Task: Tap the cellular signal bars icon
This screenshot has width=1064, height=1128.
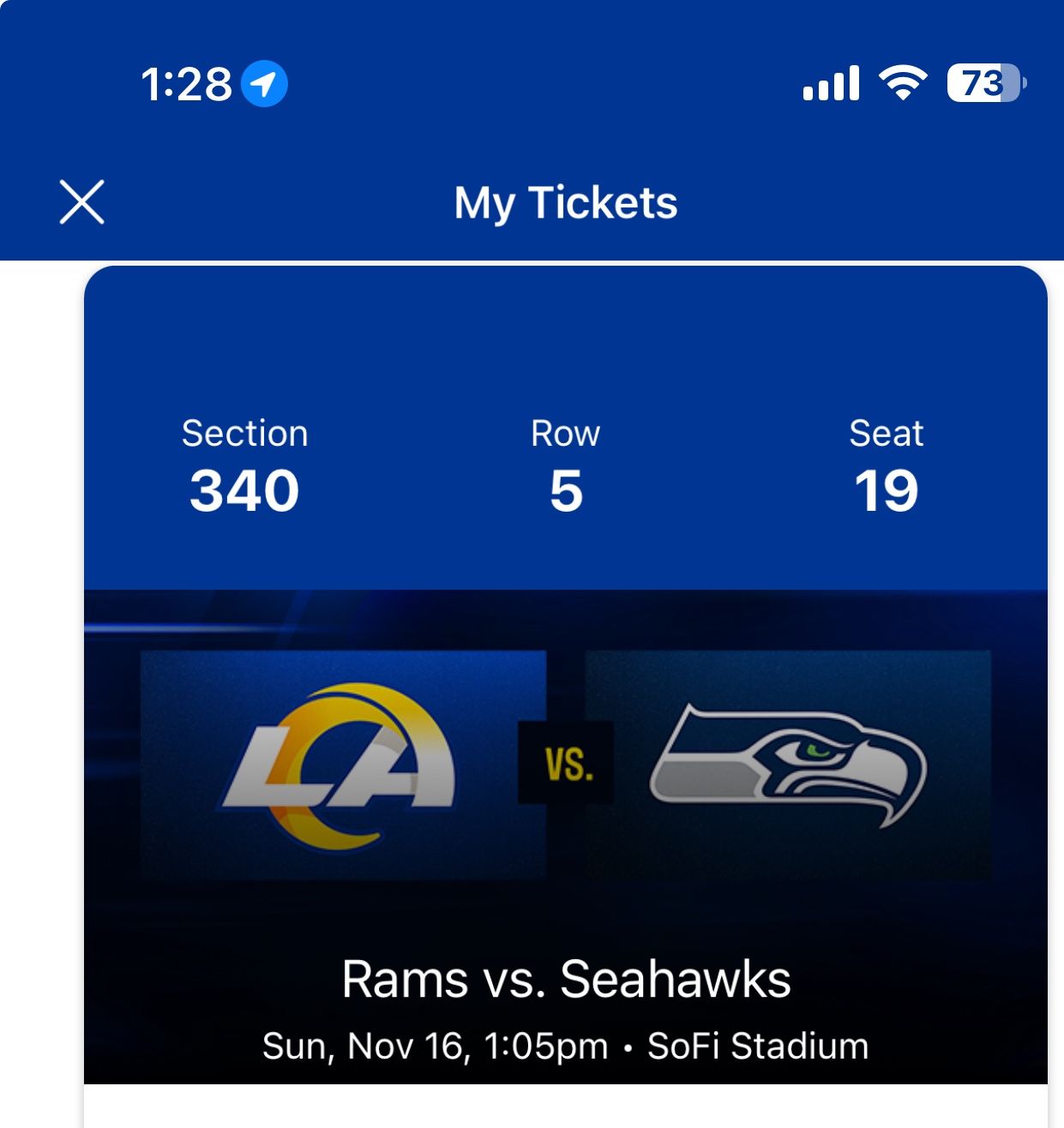Action: click(x=831, y=83)
